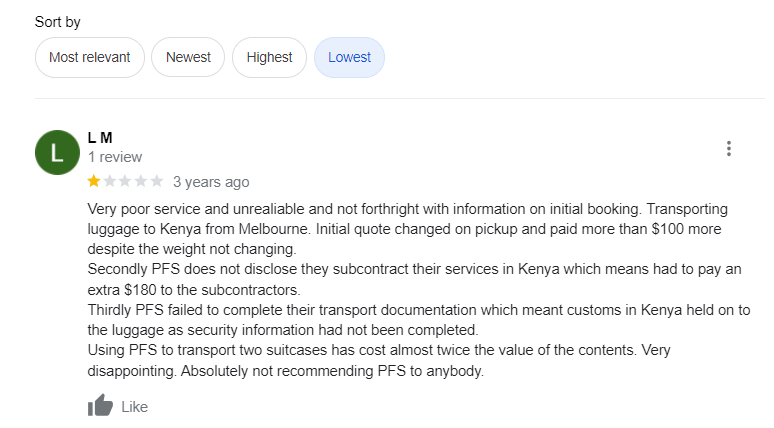Sort reviews by Newest
774x428 pixels.
tap(188, 57)
